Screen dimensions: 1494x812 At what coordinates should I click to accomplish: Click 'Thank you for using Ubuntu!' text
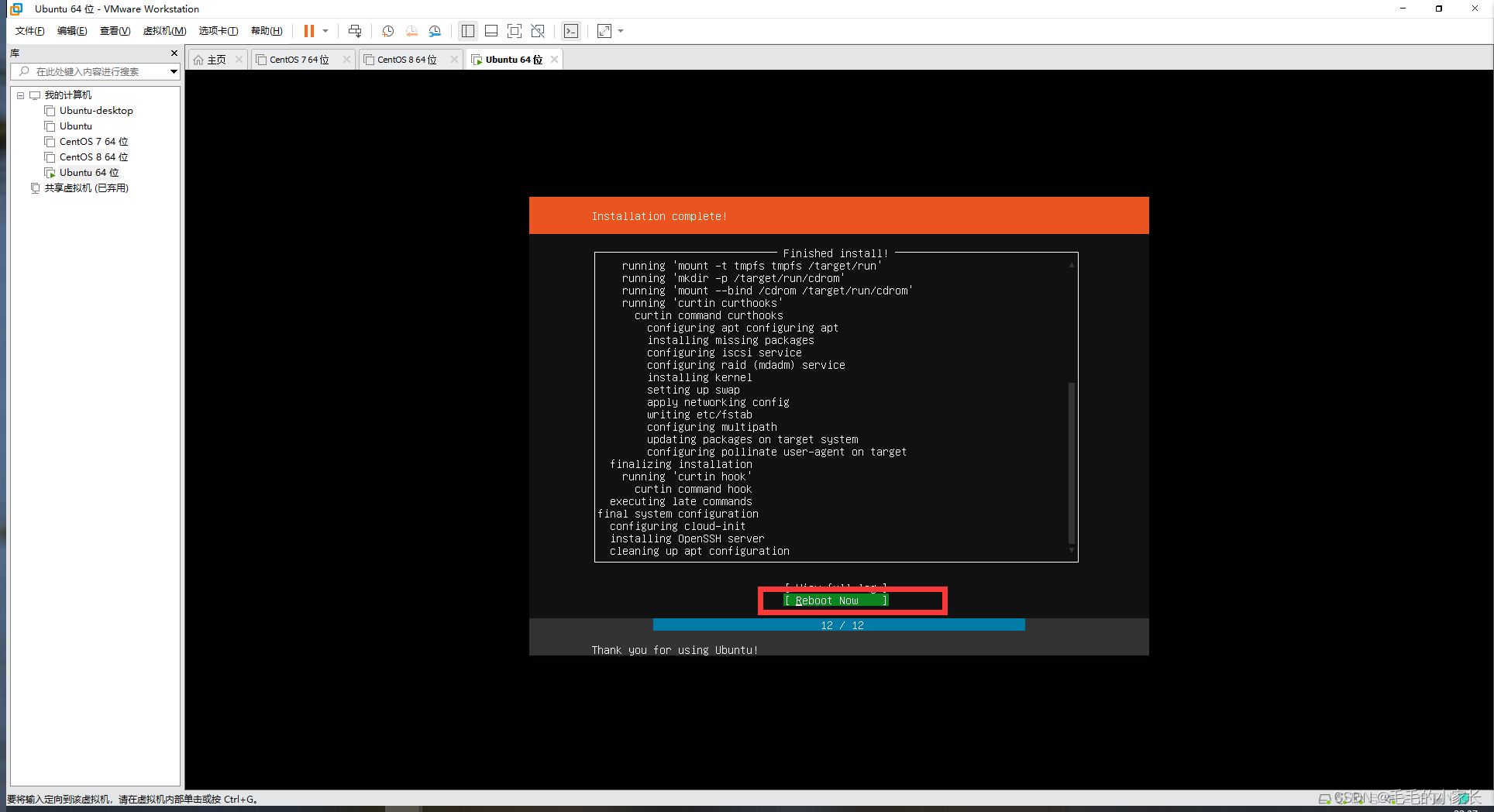[x=674, y=650]
